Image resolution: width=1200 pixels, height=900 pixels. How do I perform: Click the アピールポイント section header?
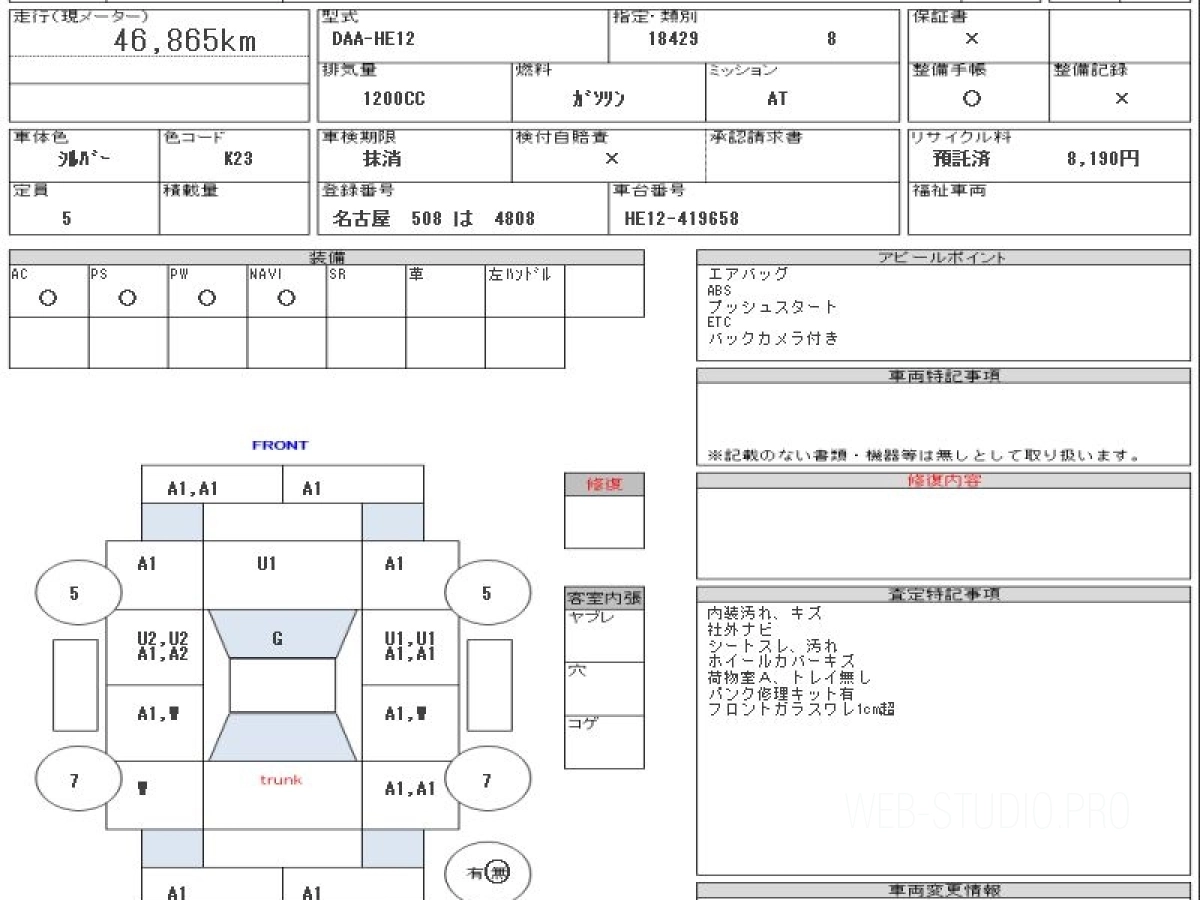click(x=942, y=257)
